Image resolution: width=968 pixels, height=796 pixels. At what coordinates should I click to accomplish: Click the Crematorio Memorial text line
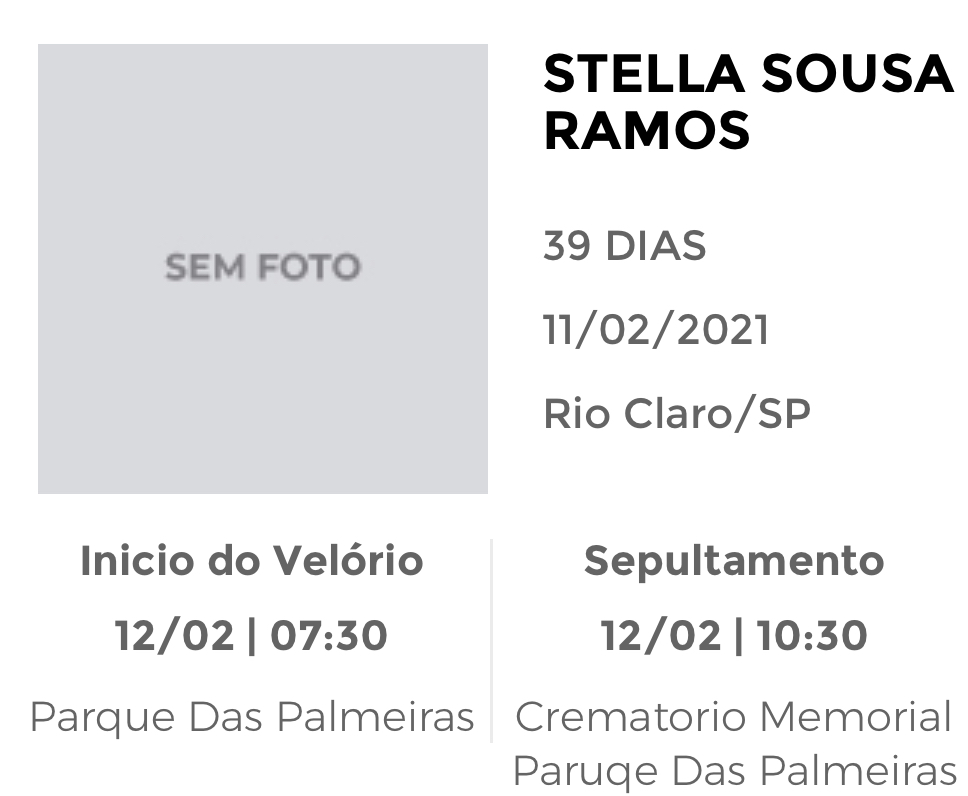pyautogui.click(x=734, y=717)
